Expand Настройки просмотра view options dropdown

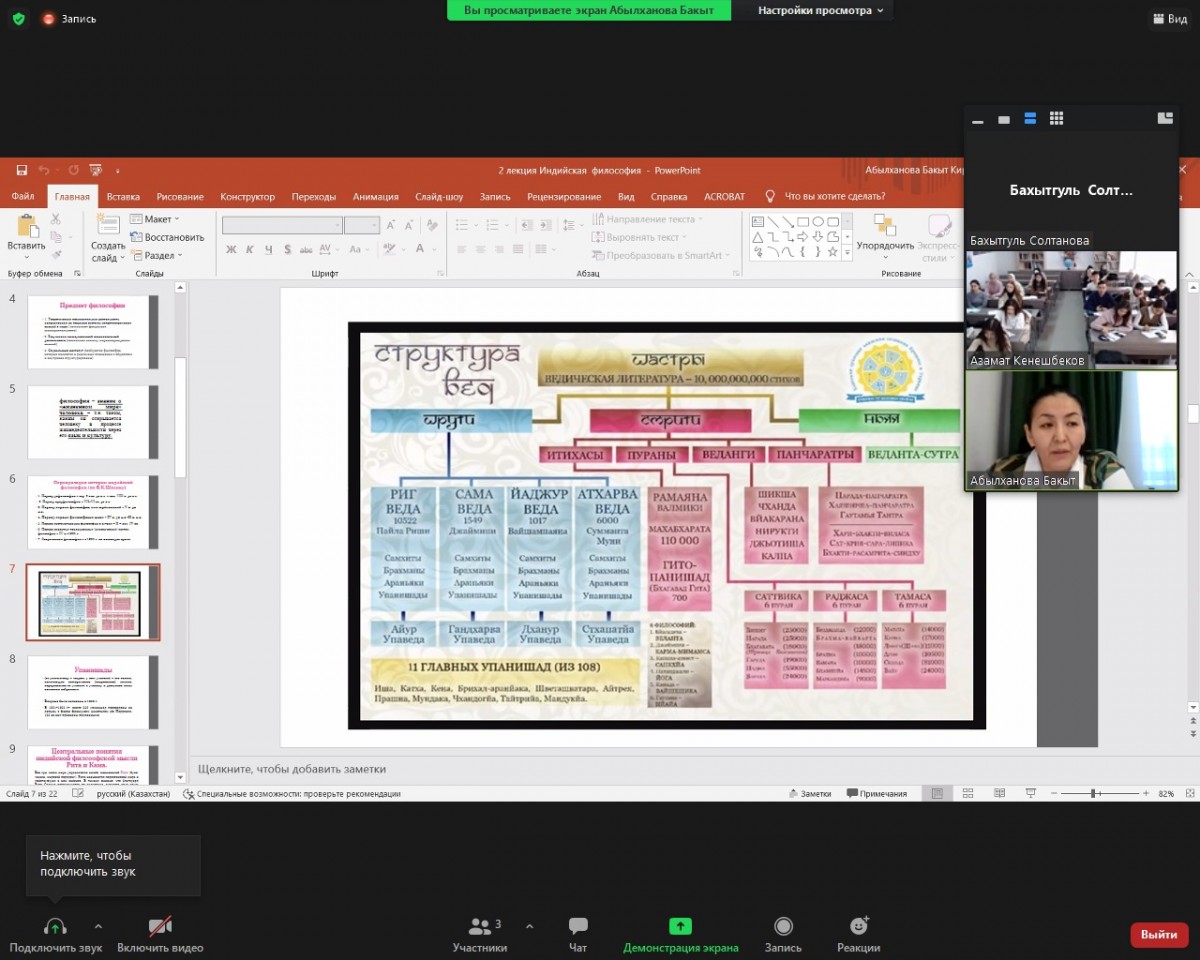pos(820,10)
